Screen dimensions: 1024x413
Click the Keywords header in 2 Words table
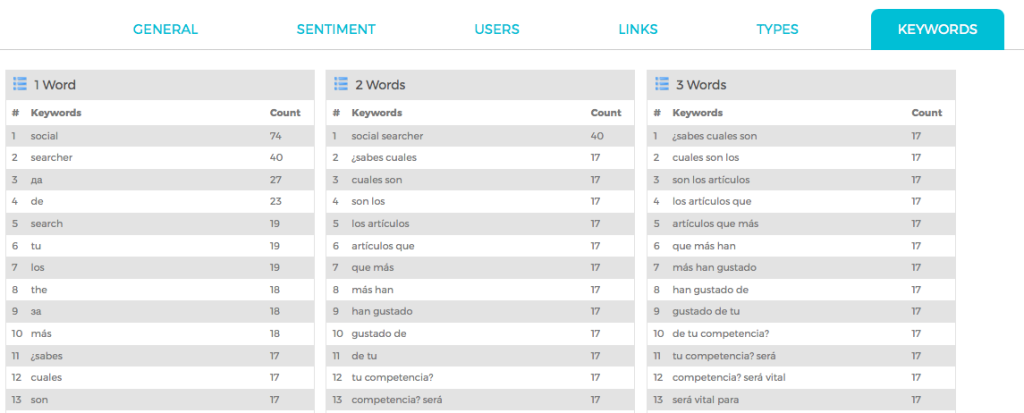(x=377, y=112)
